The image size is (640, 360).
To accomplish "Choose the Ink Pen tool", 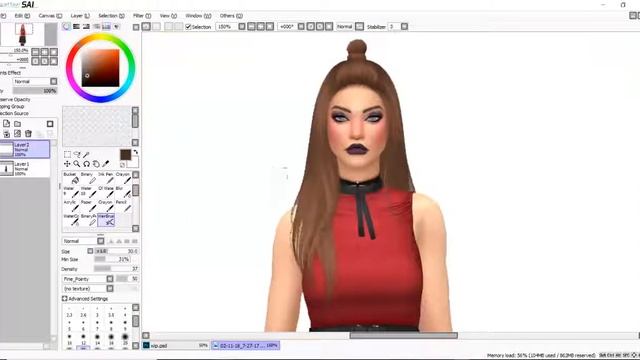I will click(x=106, y=178).
